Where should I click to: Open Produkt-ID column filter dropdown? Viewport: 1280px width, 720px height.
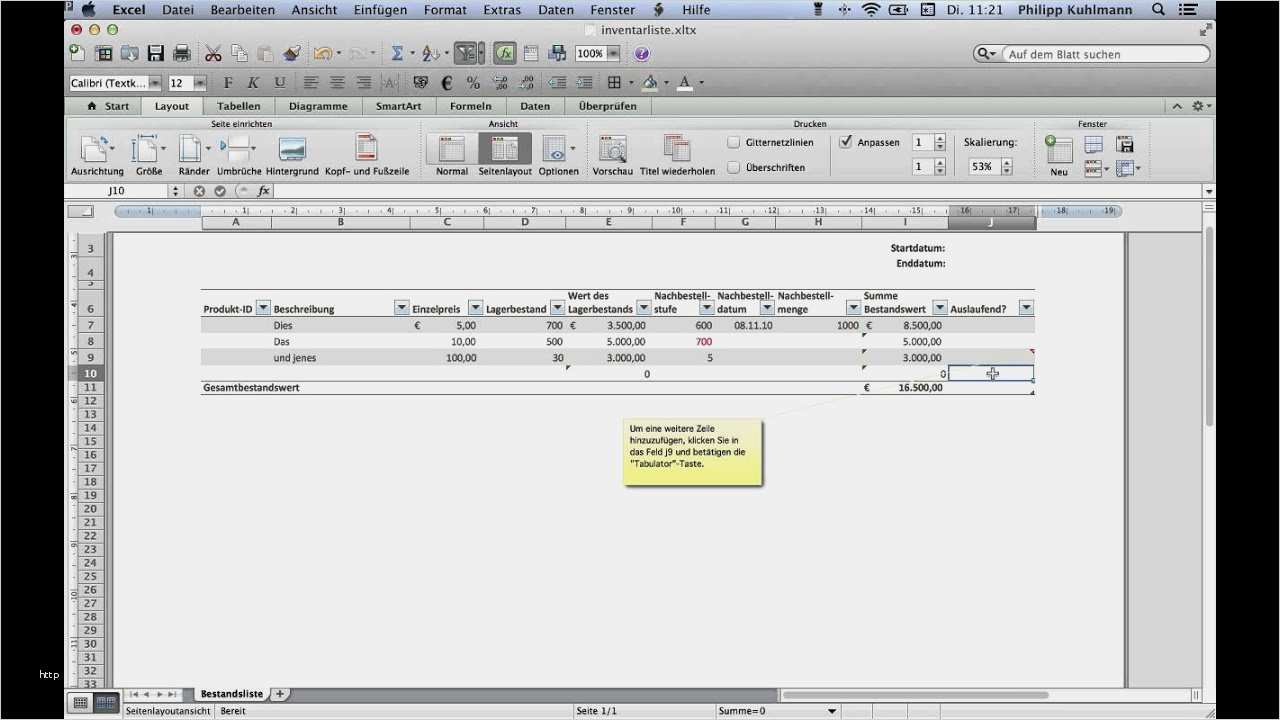pyautogui.click(x=263, y=308)
